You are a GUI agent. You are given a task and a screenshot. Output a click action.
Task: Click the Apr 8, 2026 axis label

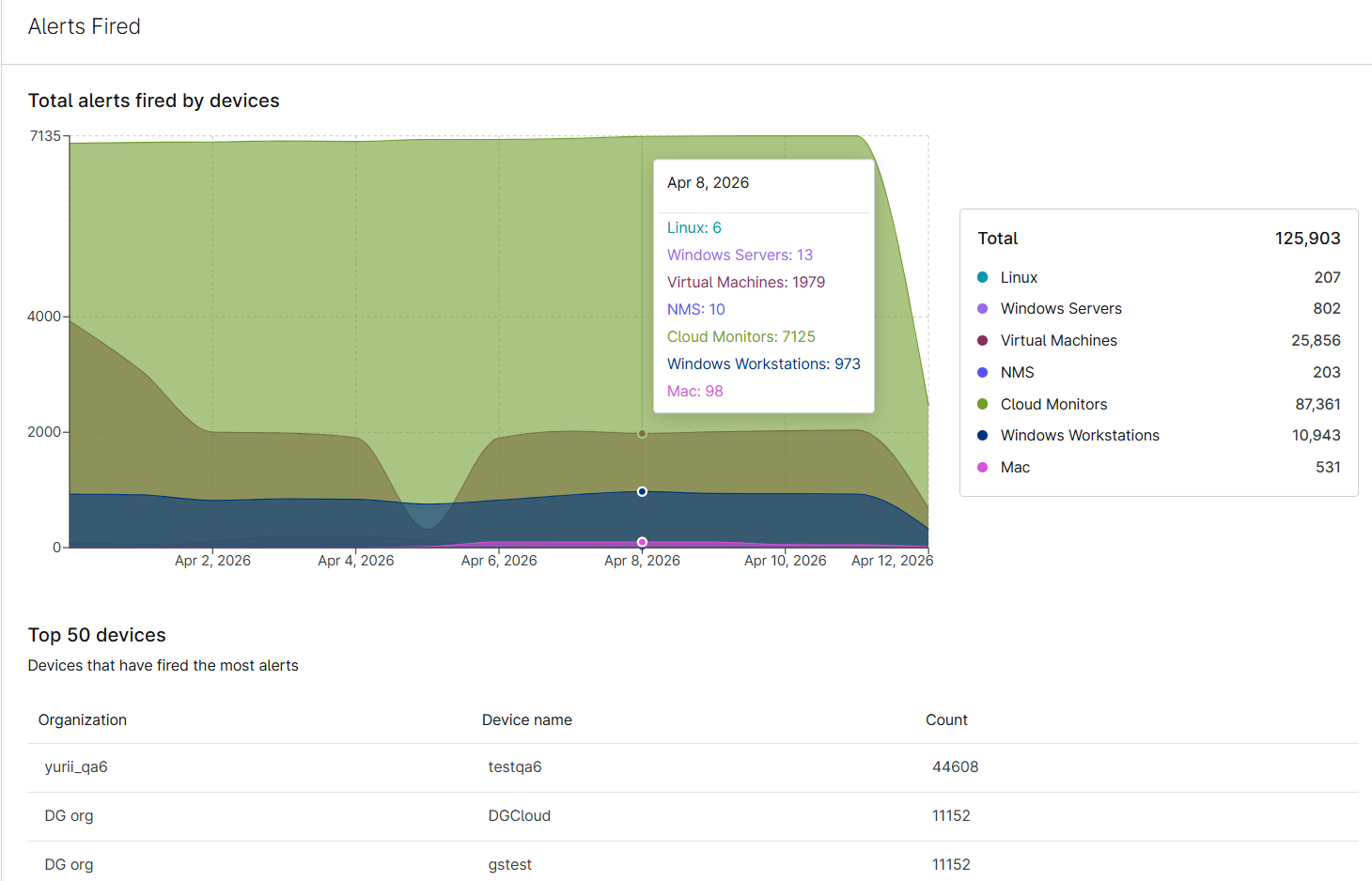642,561
